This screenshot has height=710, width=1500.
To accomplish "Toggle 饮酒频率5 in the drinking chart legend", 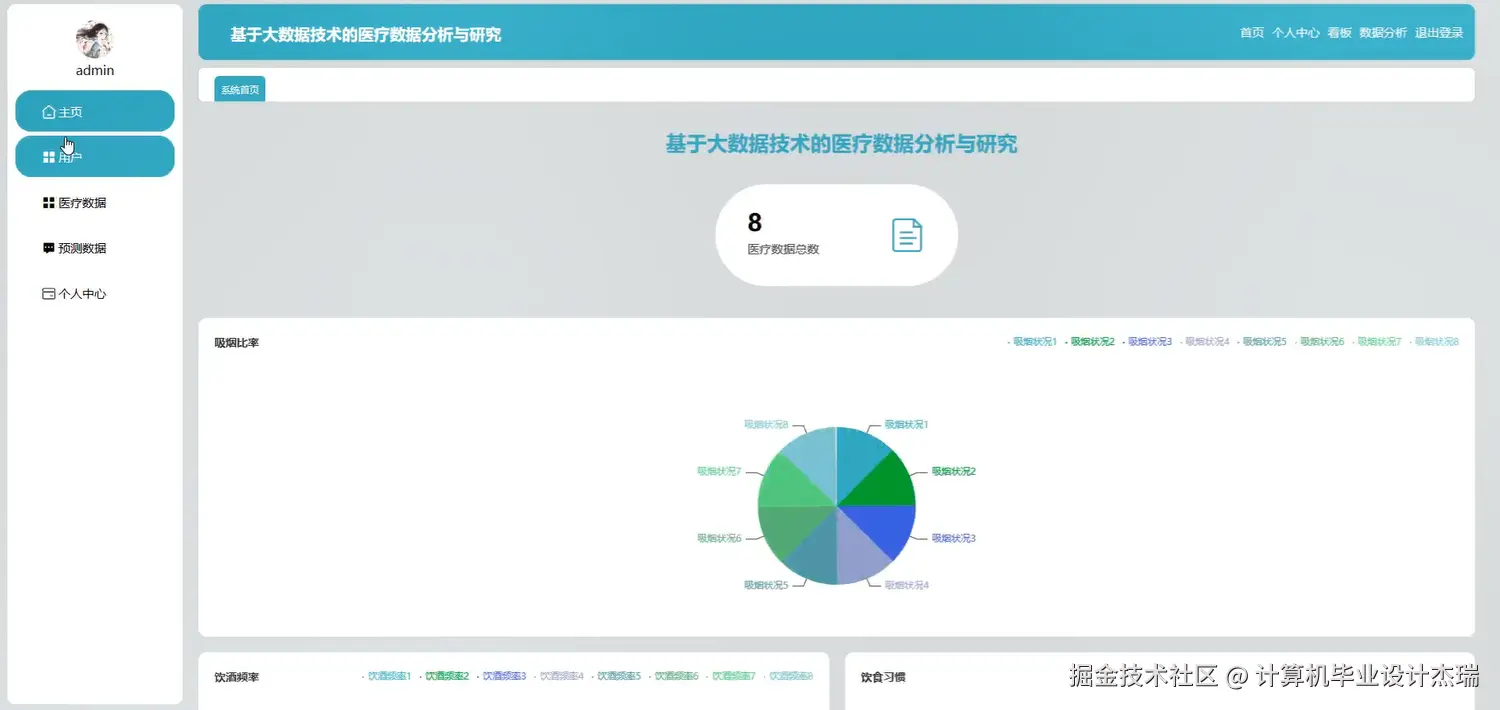I will [x=616, y=677].
